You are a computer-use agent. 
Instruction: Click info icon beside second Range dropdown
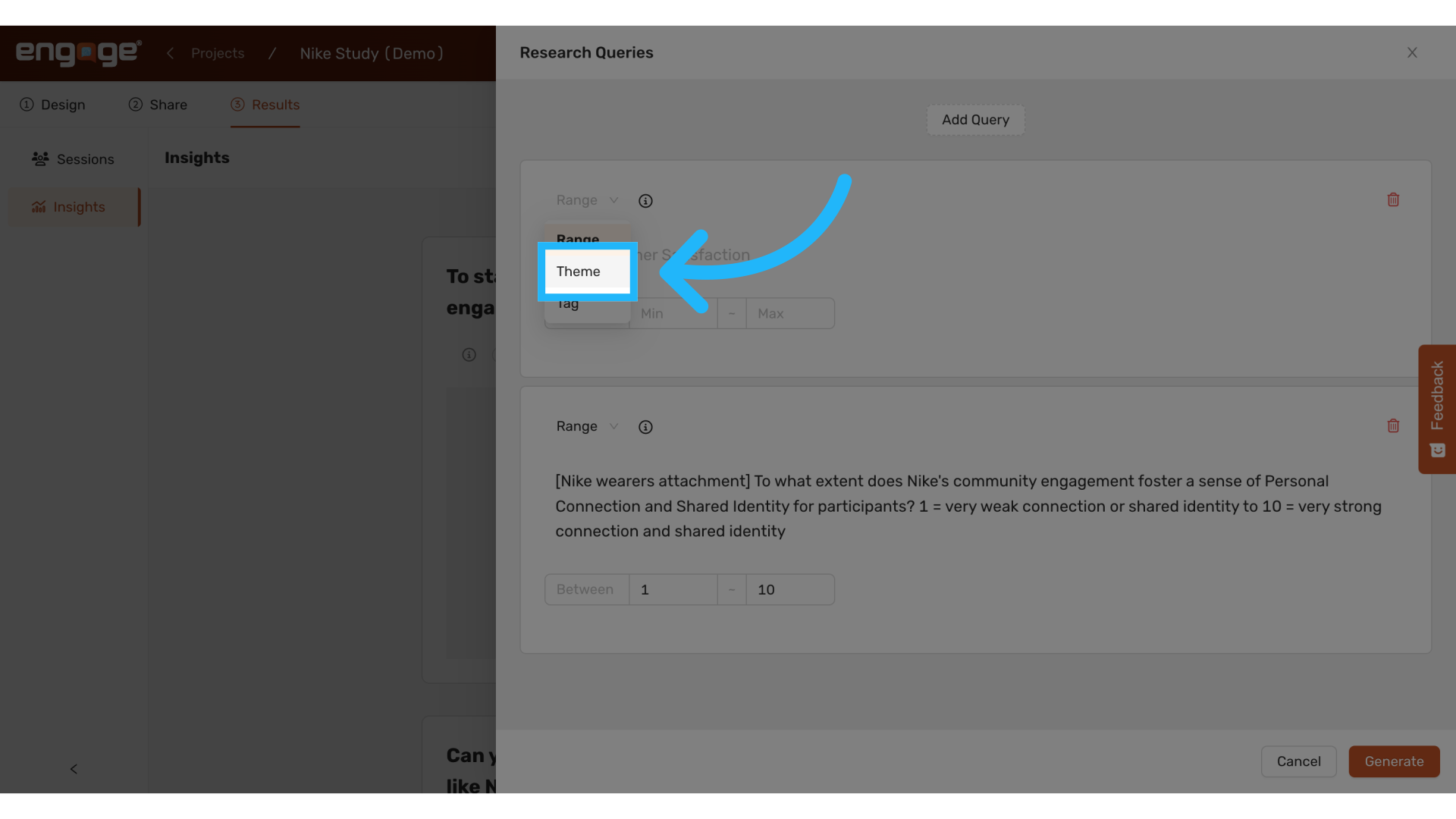[x=645, y=427]
